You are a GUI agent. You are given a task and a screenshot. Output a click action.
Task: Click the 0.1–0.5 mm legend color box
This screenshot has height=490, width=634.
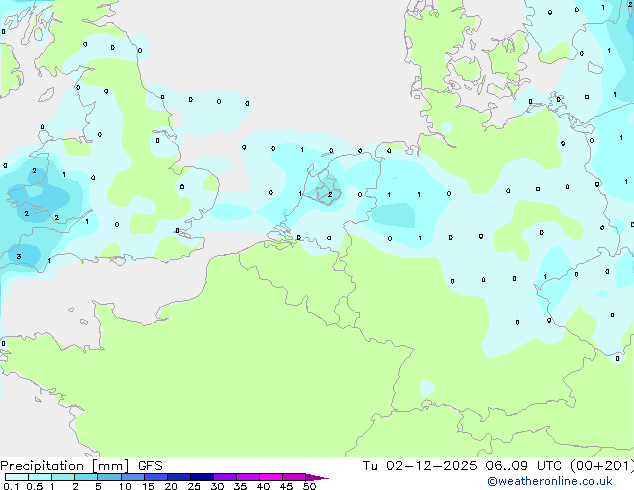[x=17, y=477]
